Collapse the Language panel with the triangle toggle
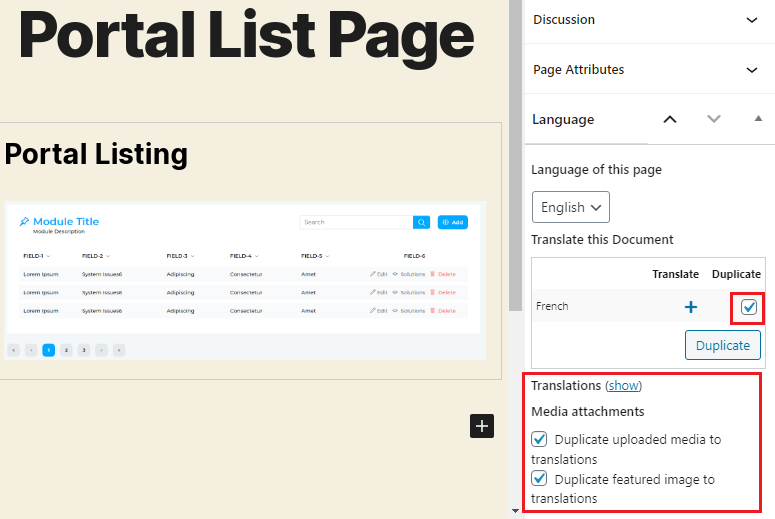The height and width of the screenshot is (519, 775). [758, 119]
